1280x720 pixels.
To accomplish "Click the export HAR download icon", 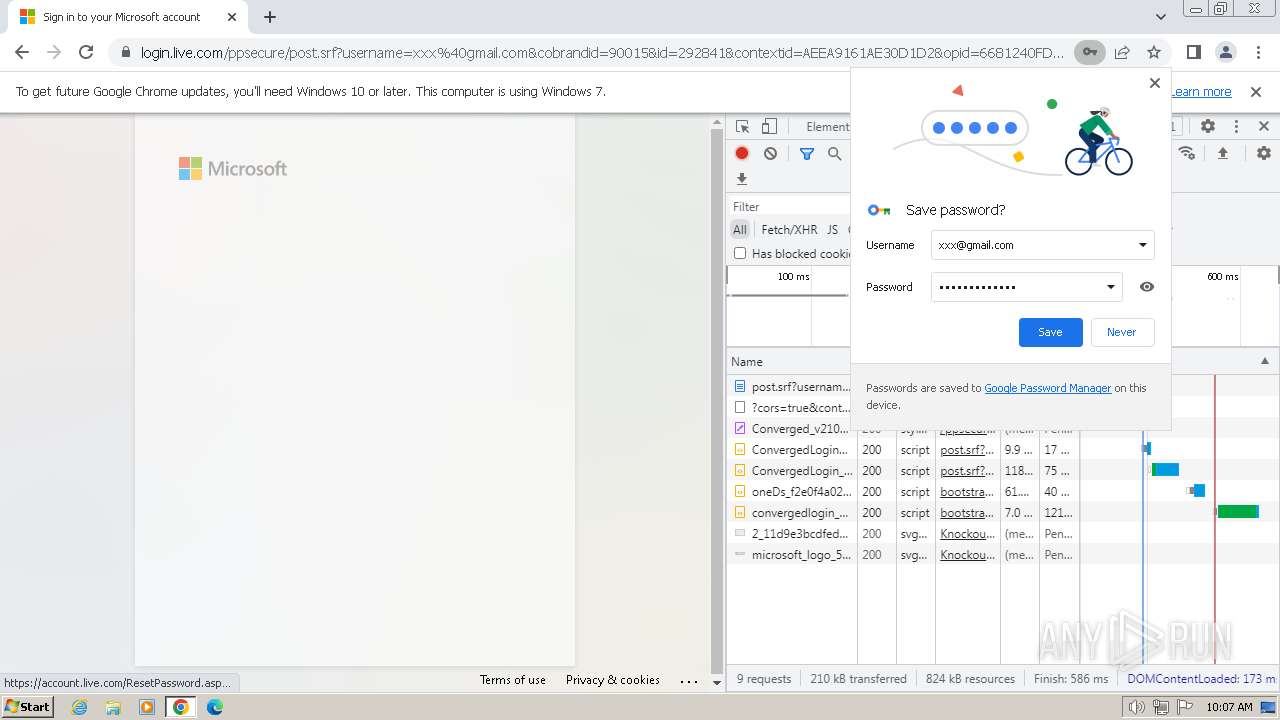I will click(742, 179).
